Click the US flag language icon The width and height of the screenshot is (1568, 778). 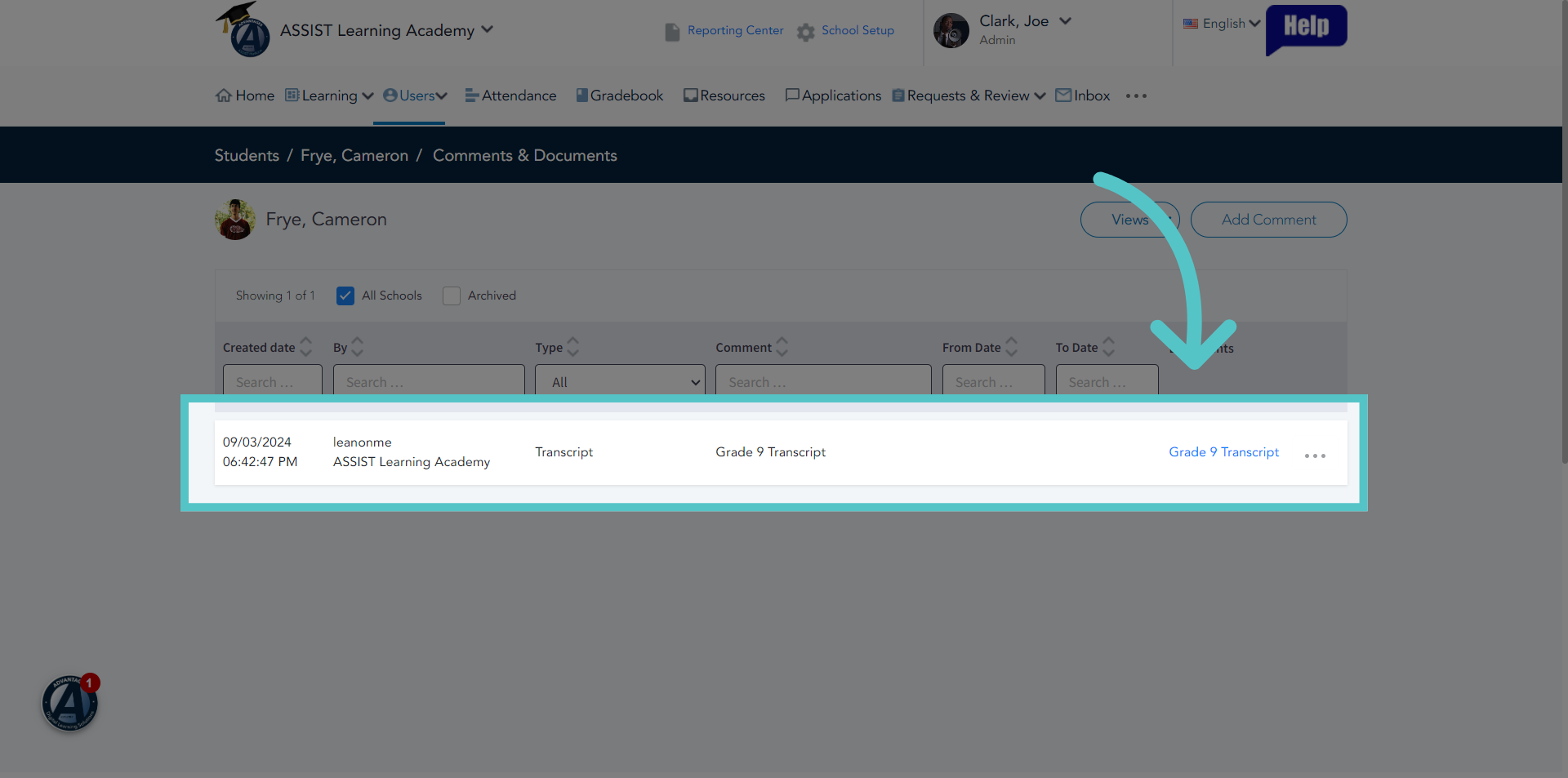pos(1191,24)
